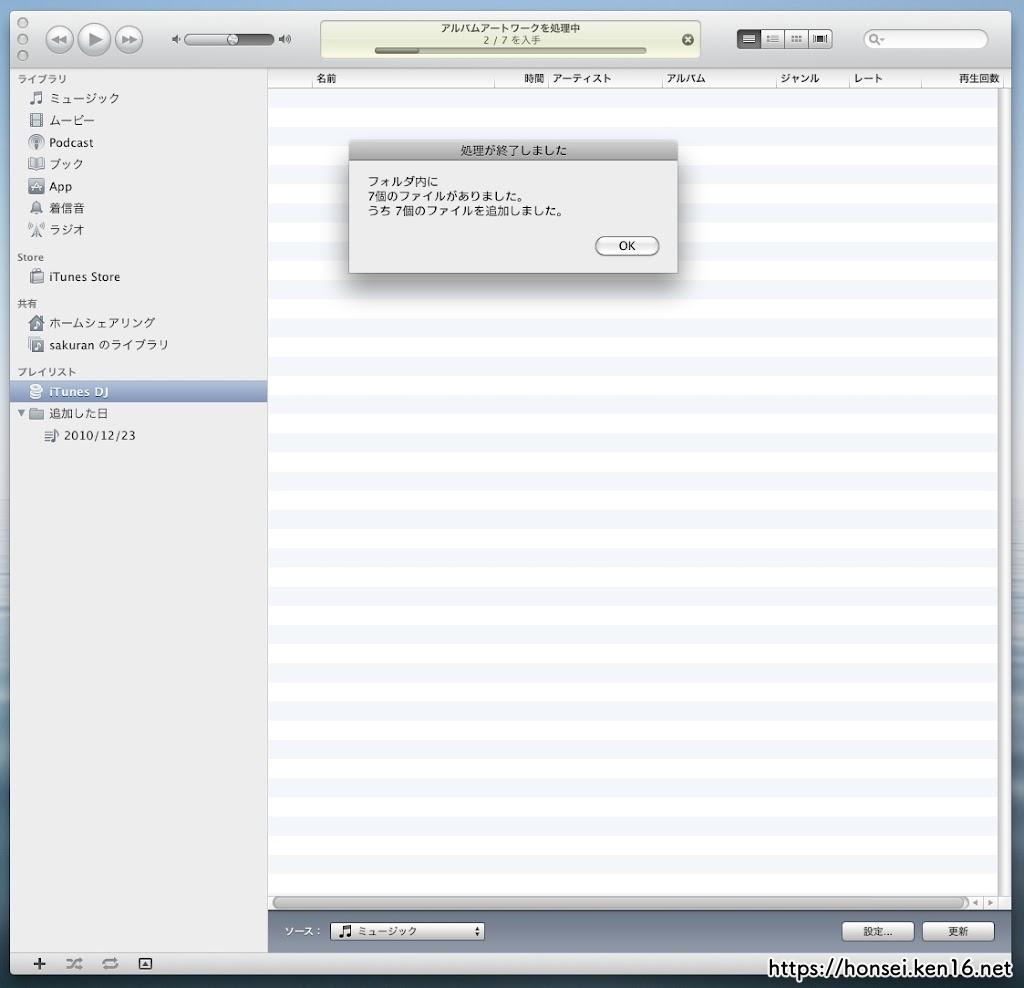Switch to Cover Flow view

[820, 38]
